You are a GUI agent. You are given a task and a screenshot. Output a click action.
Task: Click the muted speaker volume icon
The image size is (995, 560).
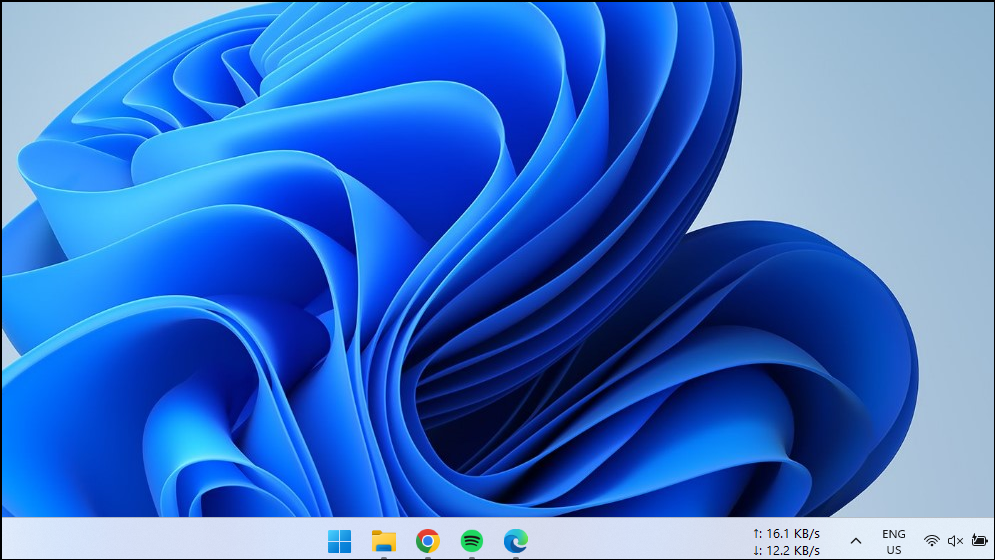click(955, 541)
